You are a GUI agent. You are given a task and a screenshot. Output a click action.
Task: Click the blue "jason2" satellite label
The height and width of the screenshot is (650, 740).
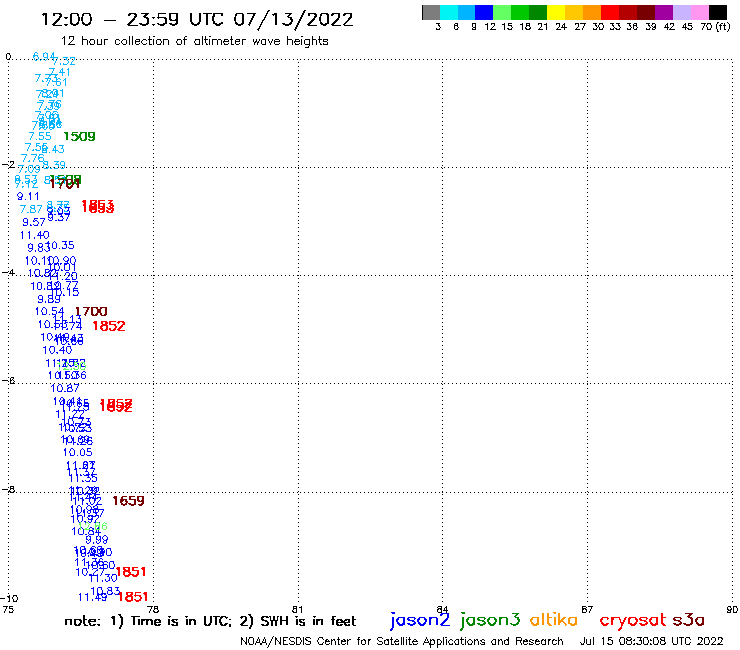tap(420, 620)
